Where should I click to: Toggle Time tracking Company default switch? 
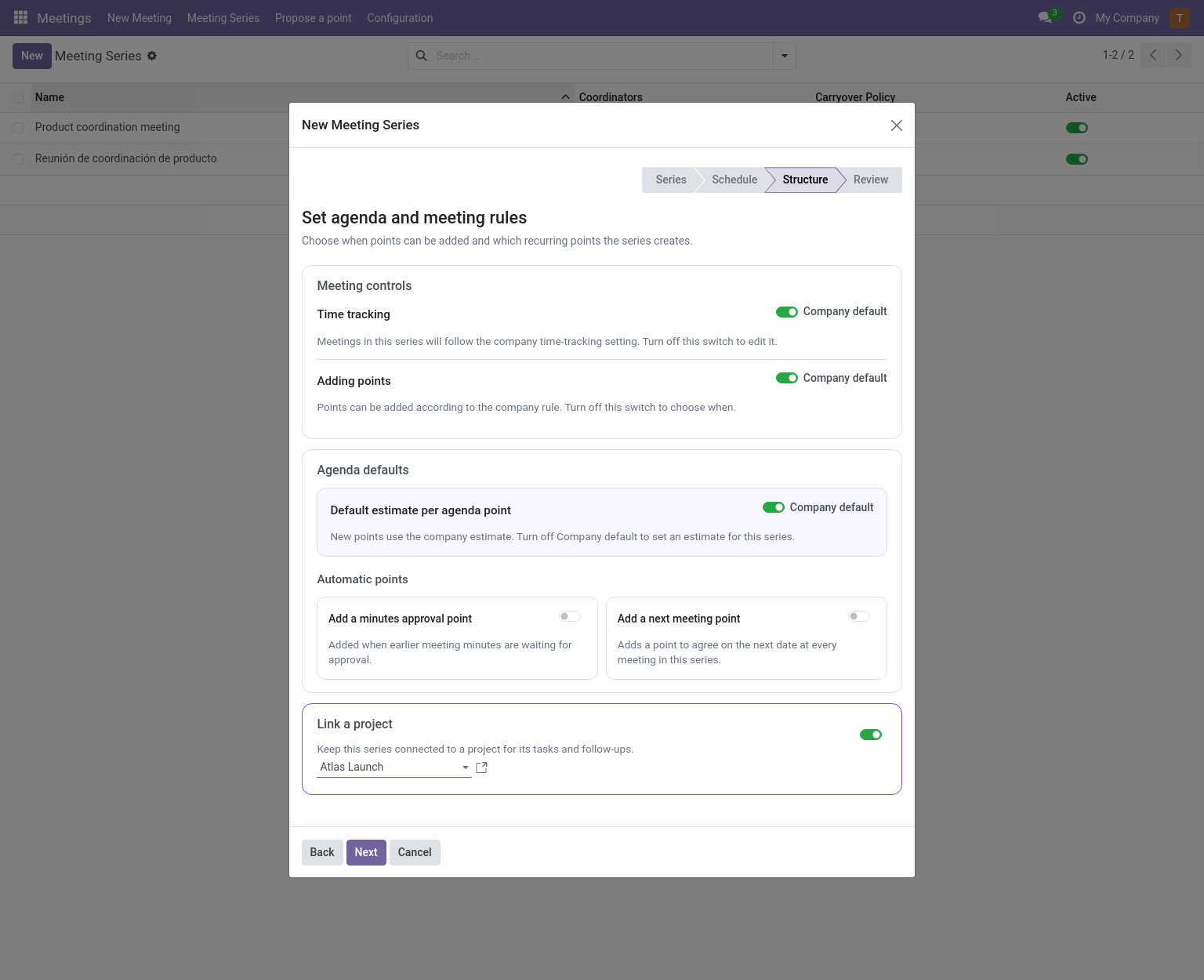coord(787,312)
